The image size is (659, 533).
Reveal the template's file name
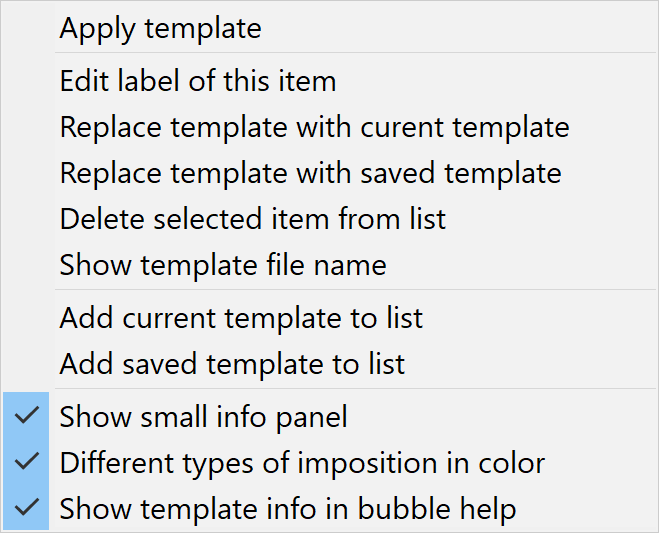click(222, 265)
